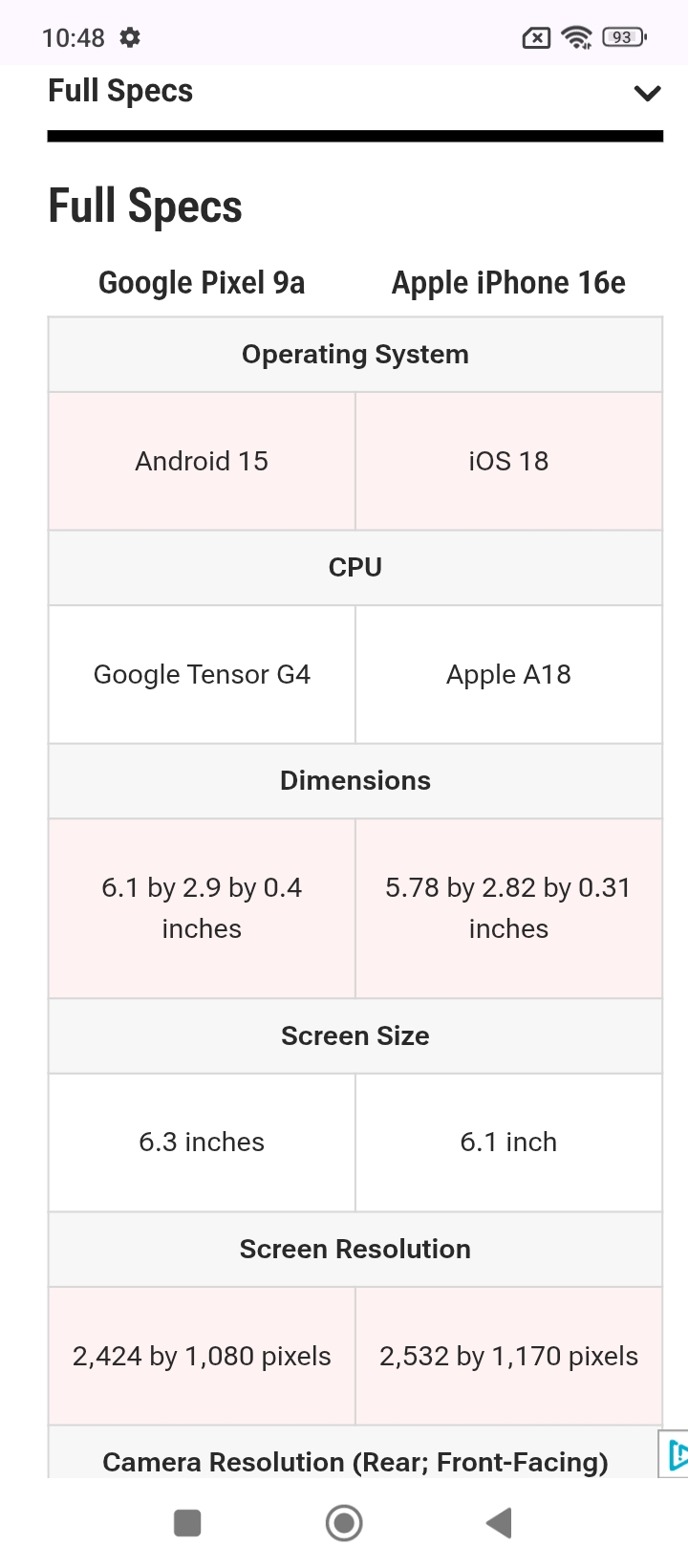Tap the iOS 18 cell
Screen dimensions: 688x1568
click(508, 461)
